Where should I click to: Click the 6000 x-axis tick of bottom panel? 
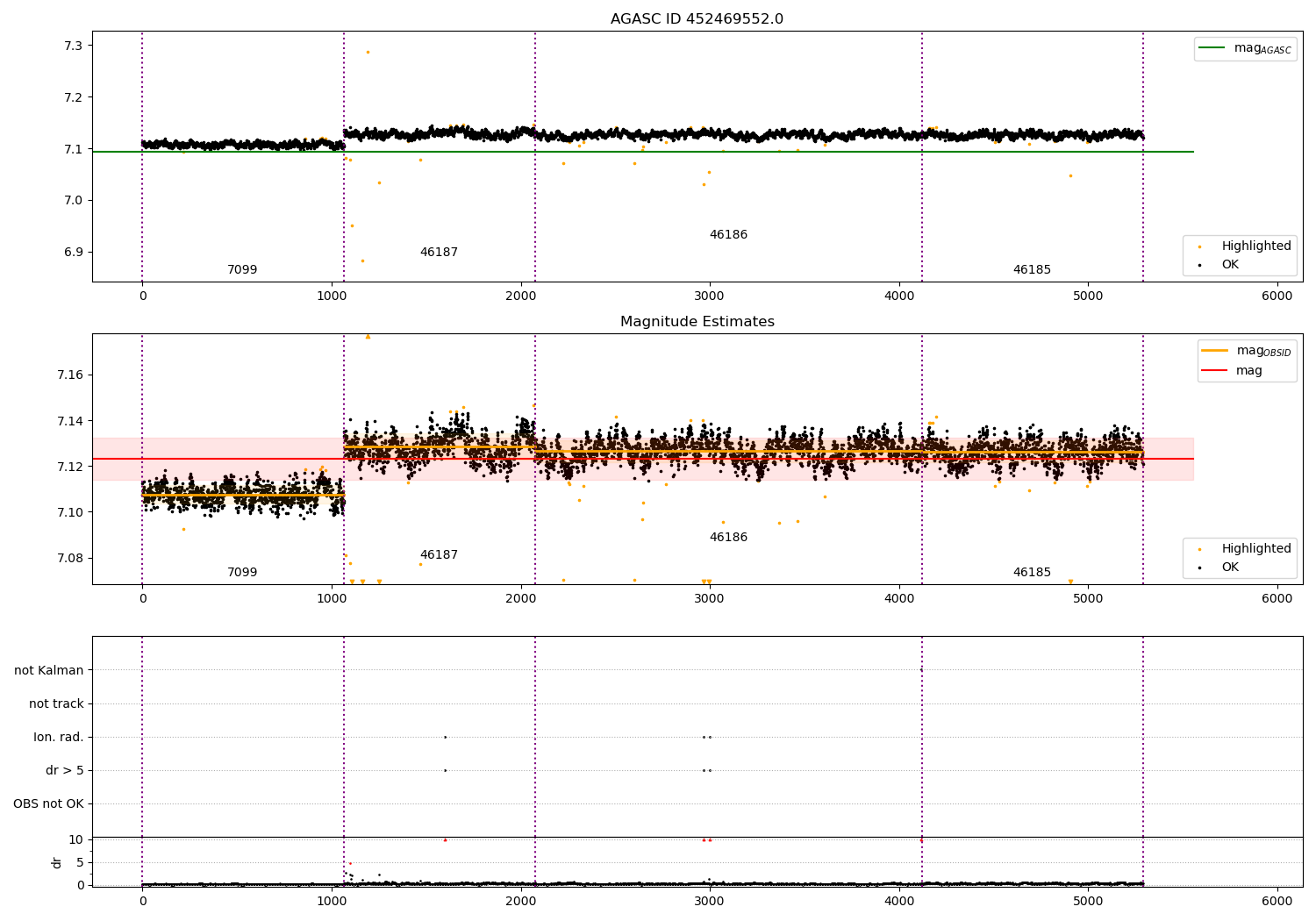coord(1277,901)
